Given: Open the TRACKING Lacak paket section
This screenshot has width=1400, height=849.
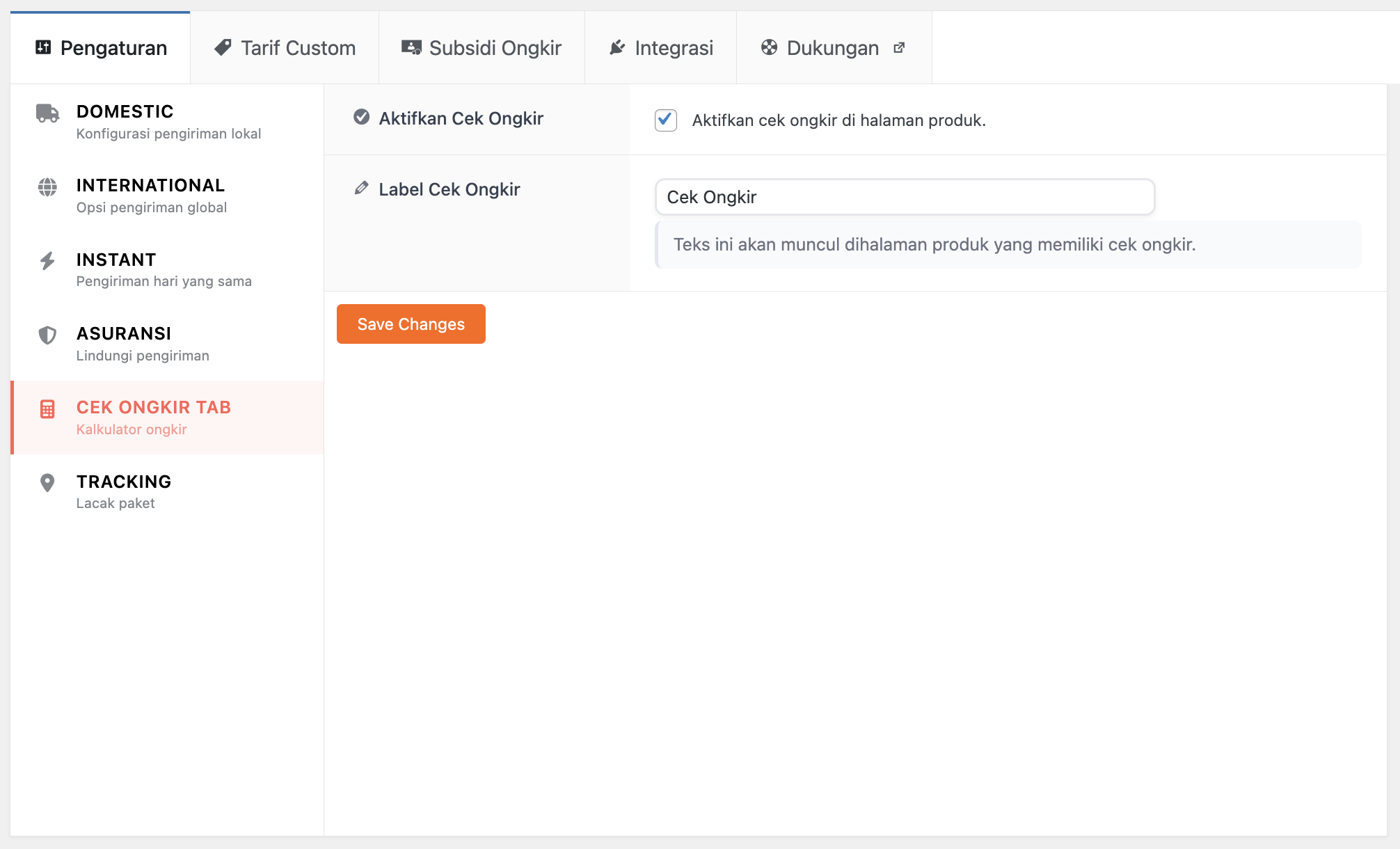Looking at the screenshot, I should tap(124, 491).
